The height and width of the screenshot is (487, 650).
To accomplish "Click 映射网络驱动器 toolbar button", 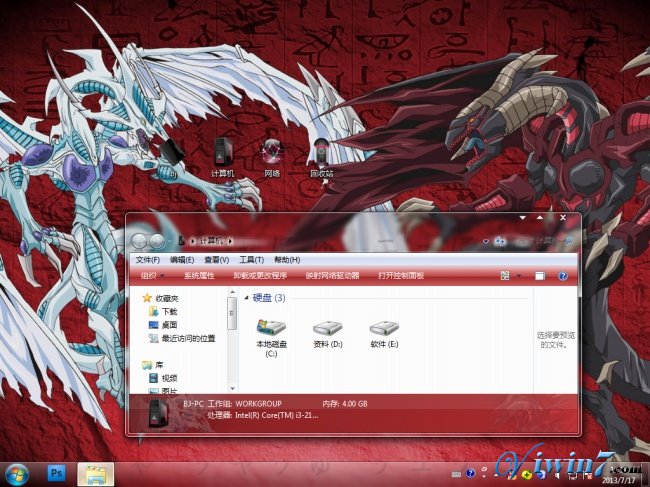I will pos(332,276).
